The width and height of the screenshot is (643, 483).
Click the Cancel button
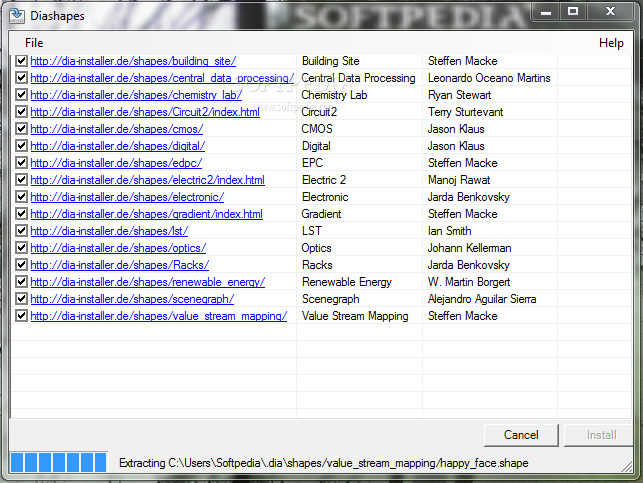(x=521, y=435)
